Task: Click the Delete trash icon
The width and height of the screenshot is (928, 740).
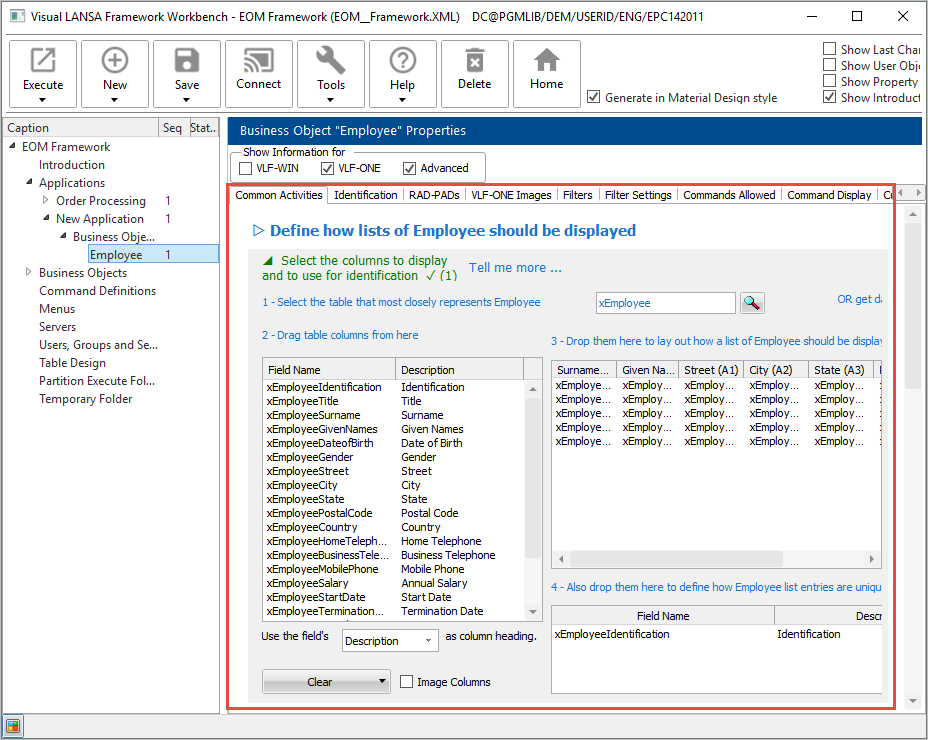Action: tap(475, 60)
